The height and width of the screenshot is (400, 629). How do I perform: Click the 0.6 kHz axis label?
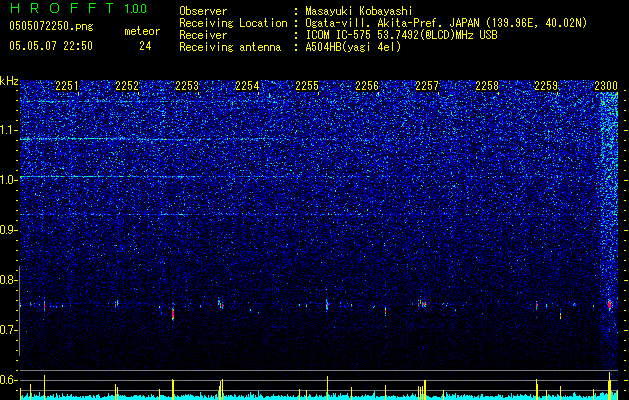click(9, 380)
